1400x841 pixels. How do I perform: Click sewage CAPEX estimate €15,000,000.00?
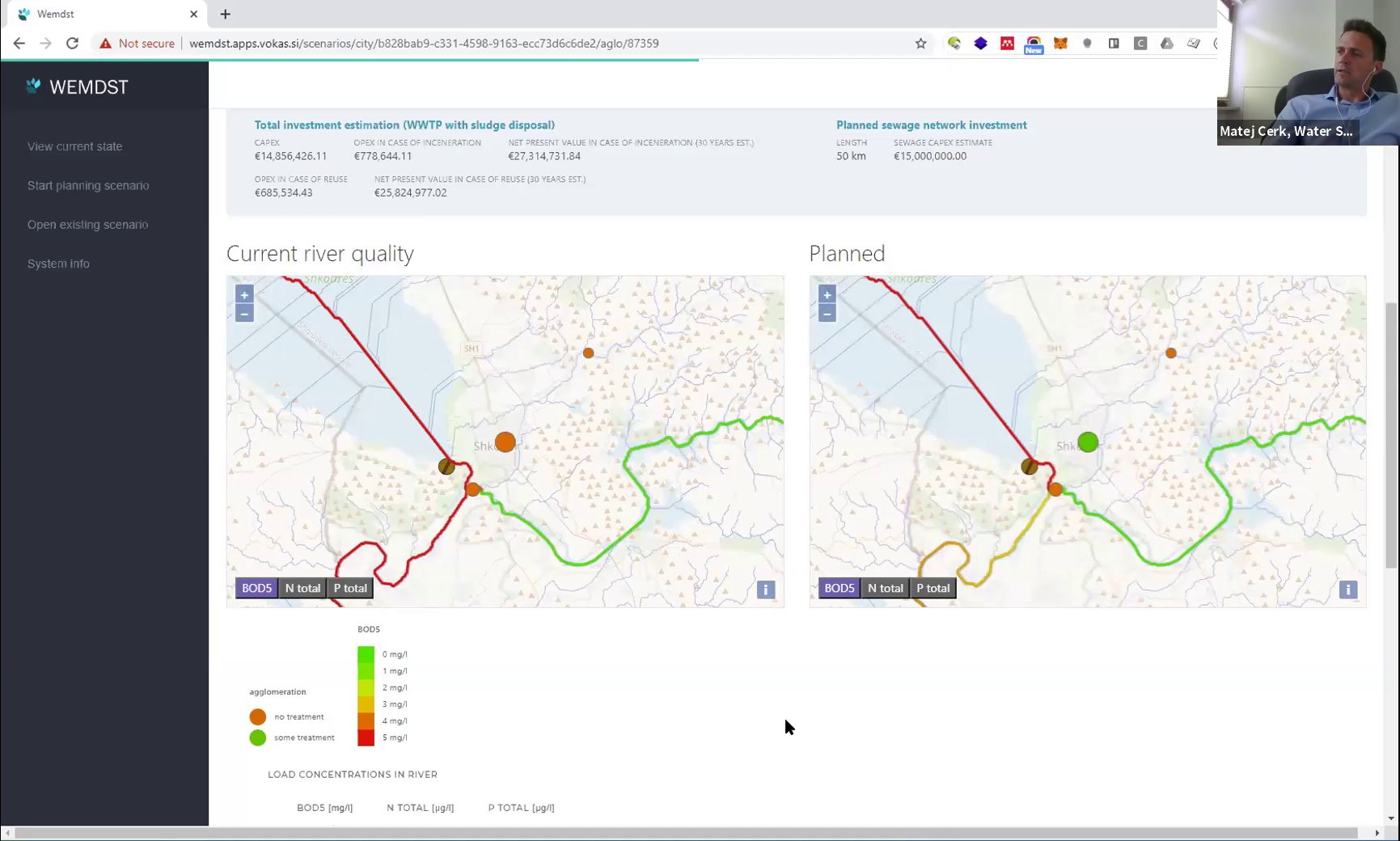point(929,156)
